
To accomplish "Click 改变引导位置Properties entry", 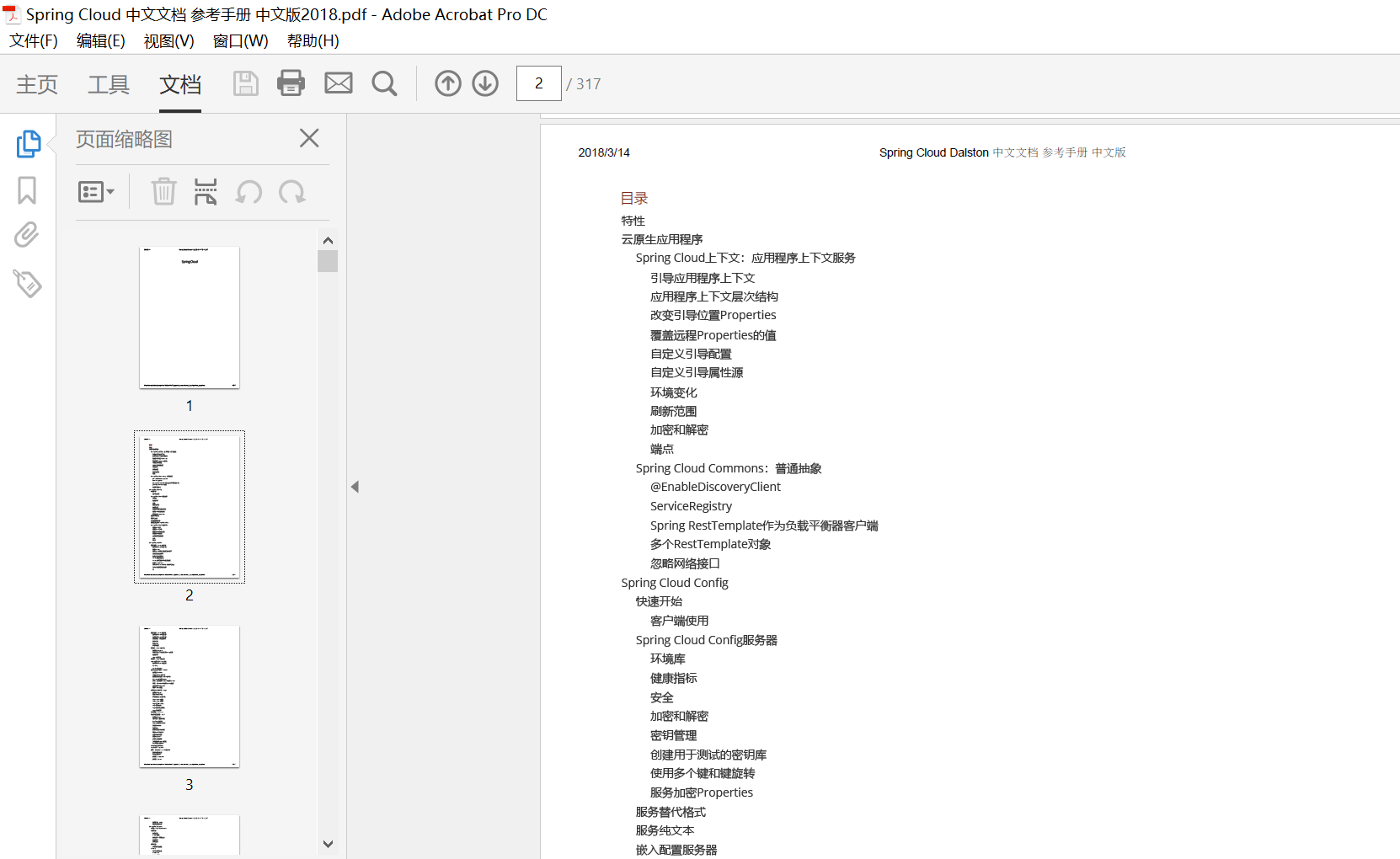I will tap(713, 315).
